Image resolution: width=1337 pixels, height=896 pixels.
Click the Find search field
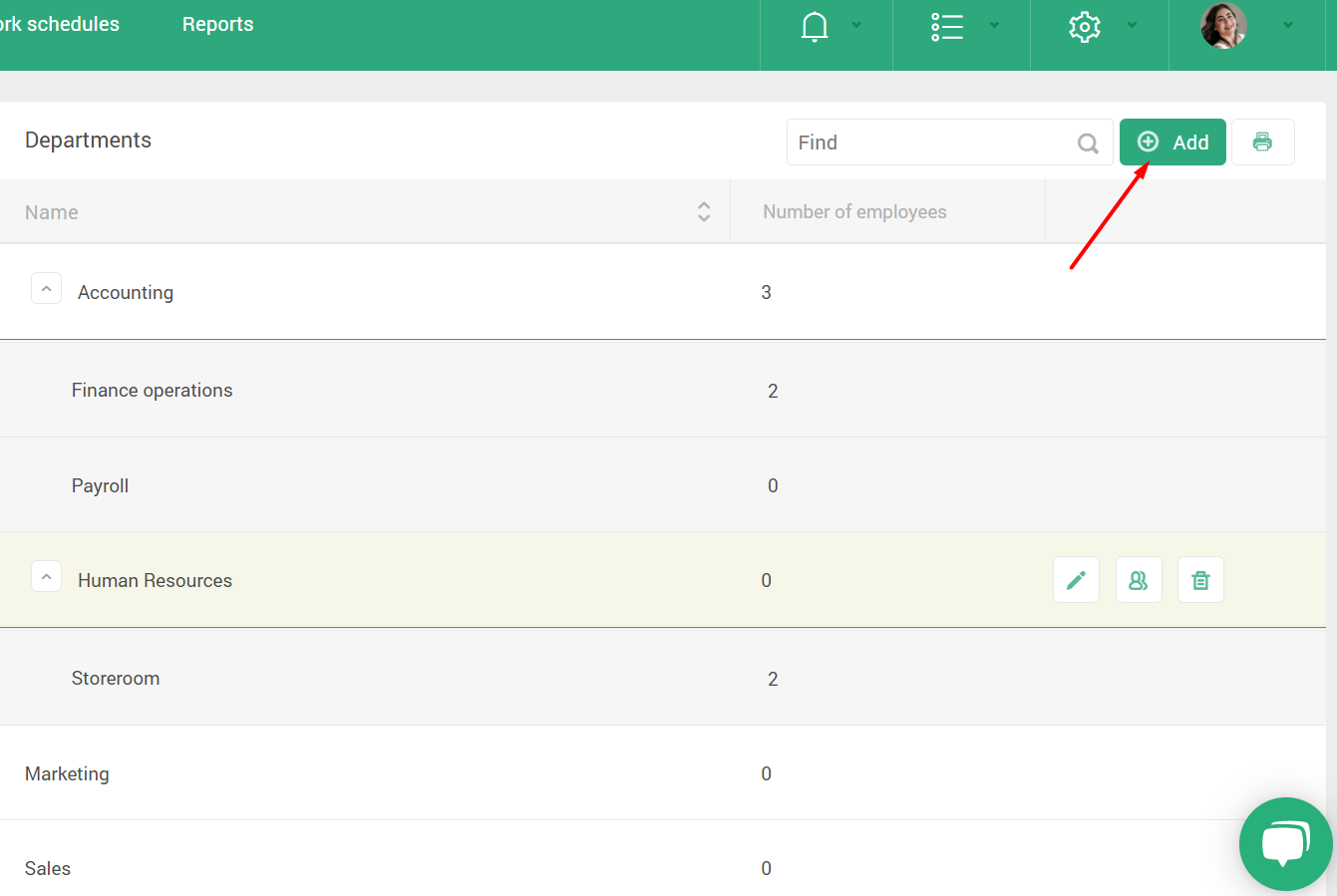click(x=949, y=143)
